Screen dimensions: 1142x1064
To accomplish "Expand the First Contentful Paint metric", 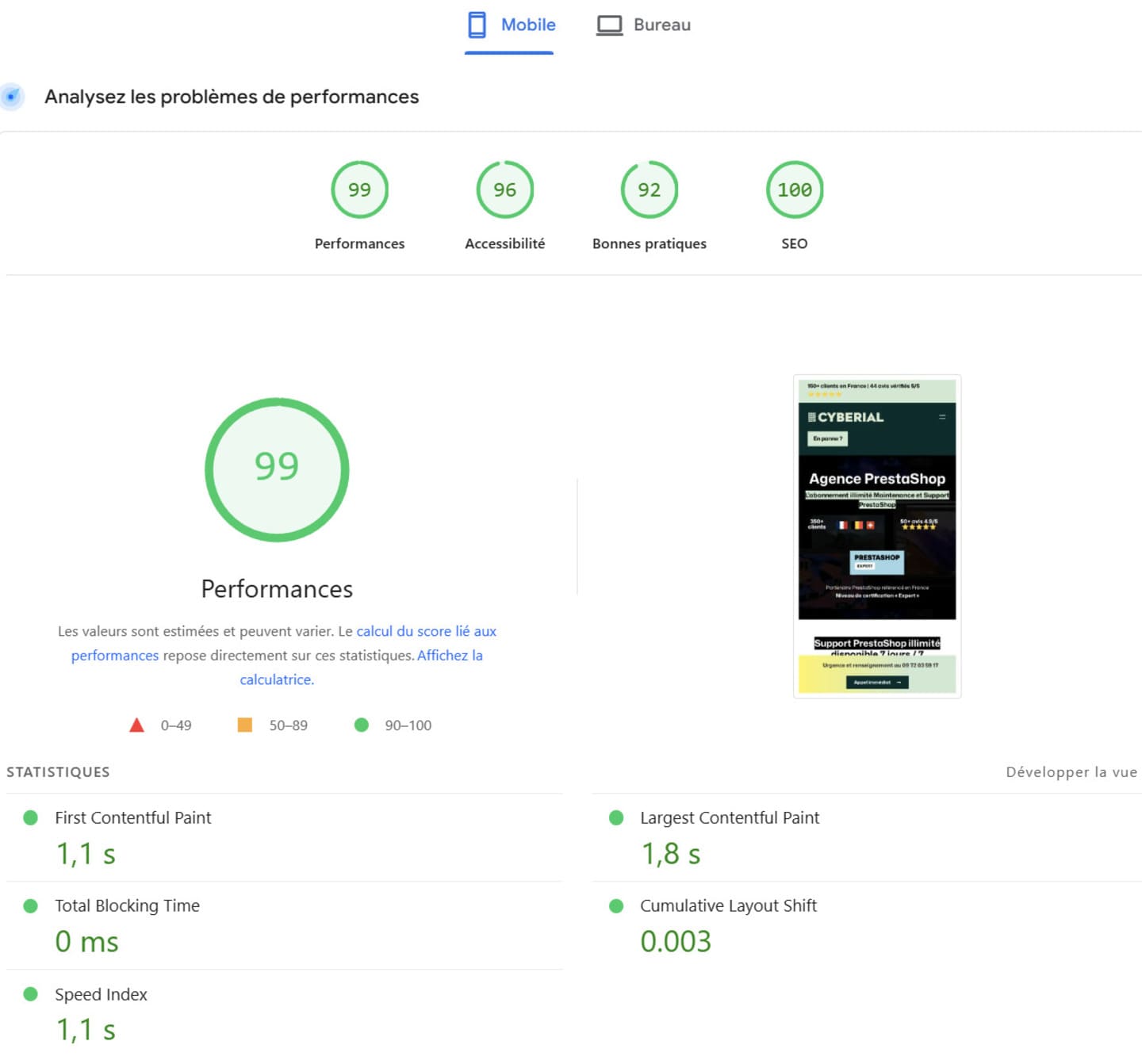I will (x=132, y=817).
